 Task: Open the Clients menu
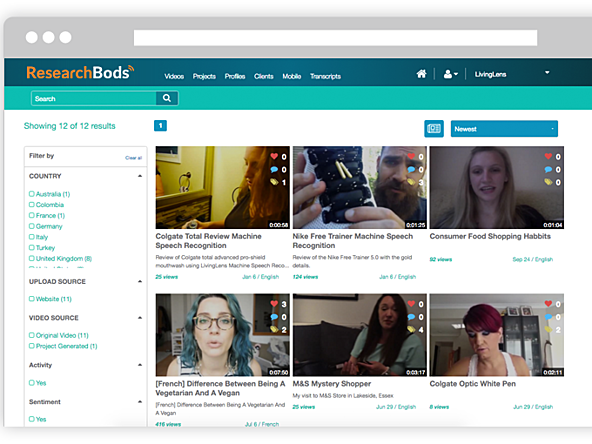pos(264,76)
